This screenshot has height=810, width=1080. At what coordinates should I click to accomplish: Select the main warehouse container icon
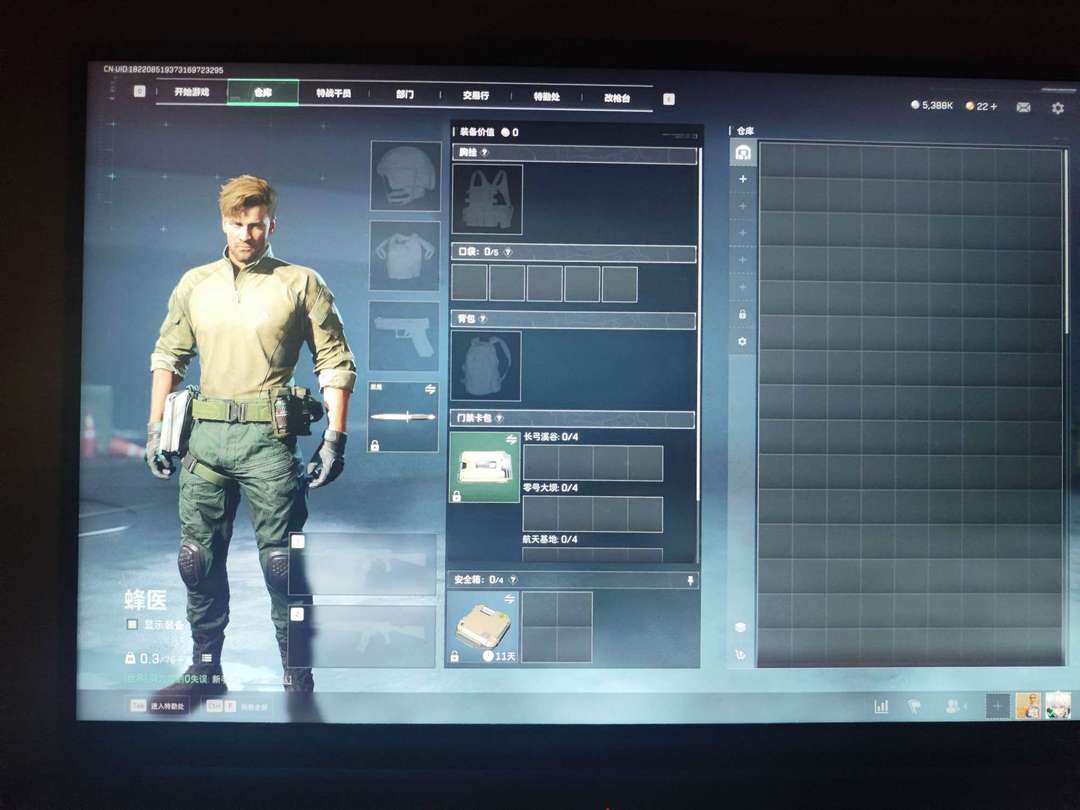point(742,152)
